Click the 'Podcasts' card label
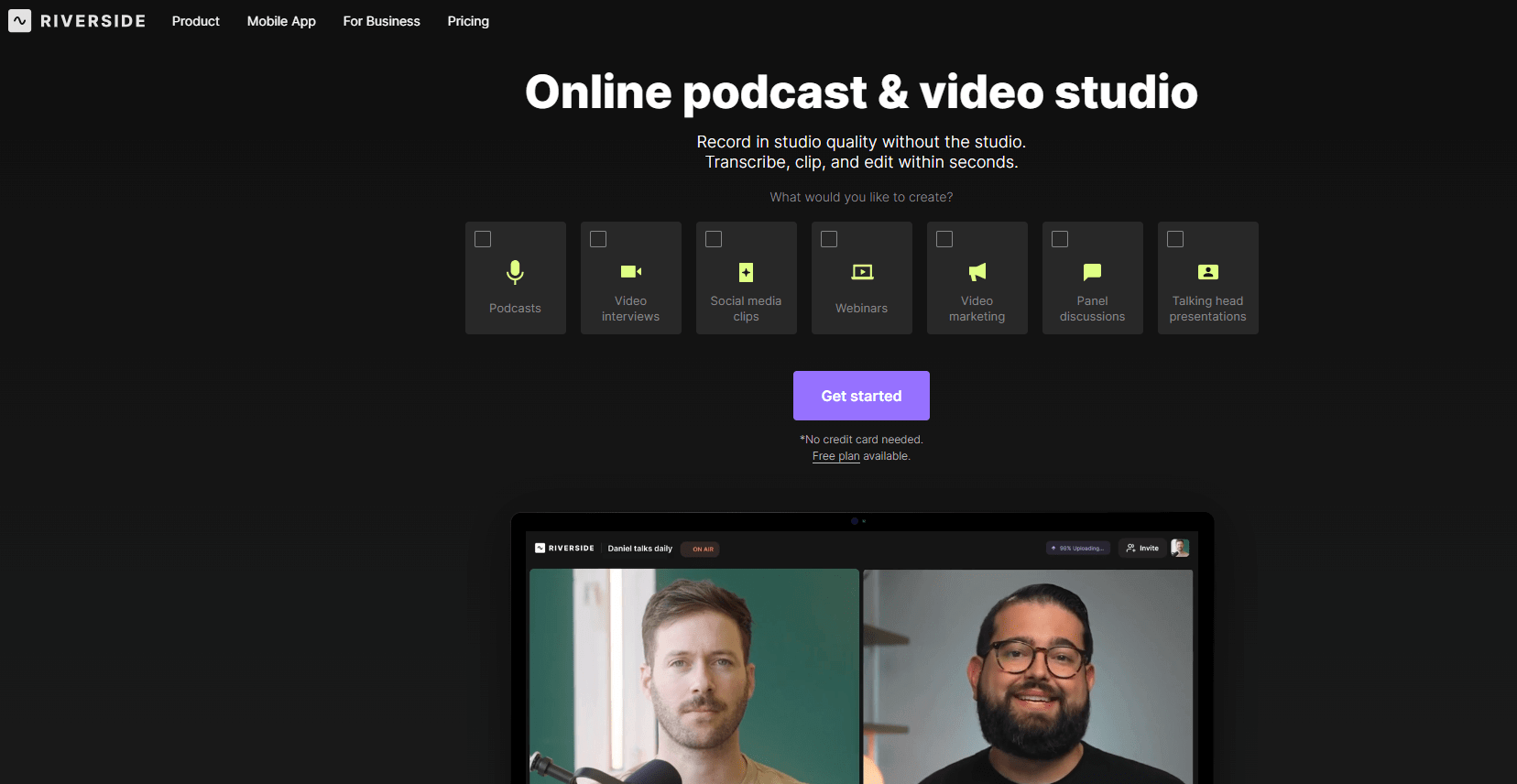This screenshot has height=784, width=1517. [515, 309]
